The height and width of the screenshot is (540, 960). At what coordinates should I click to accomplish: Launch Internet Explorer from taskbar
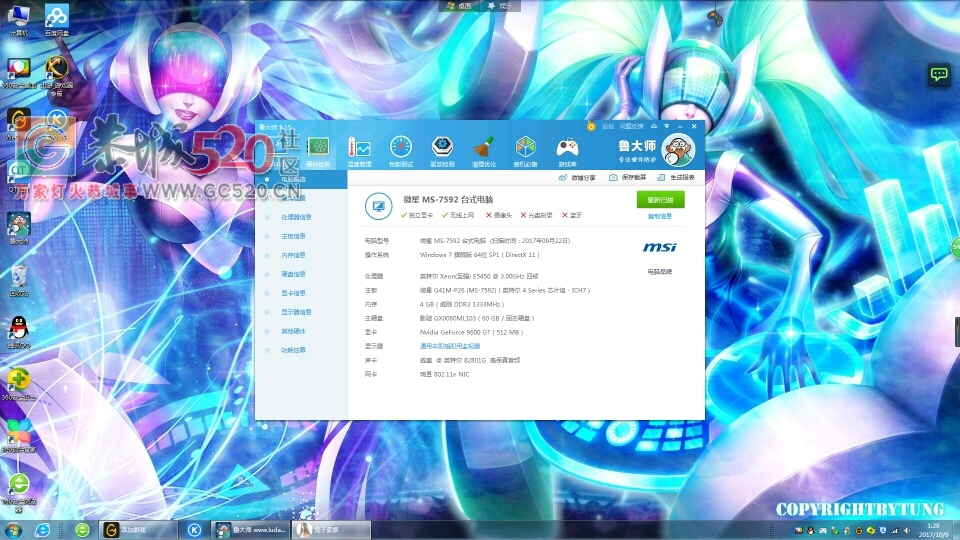[42, 530]
